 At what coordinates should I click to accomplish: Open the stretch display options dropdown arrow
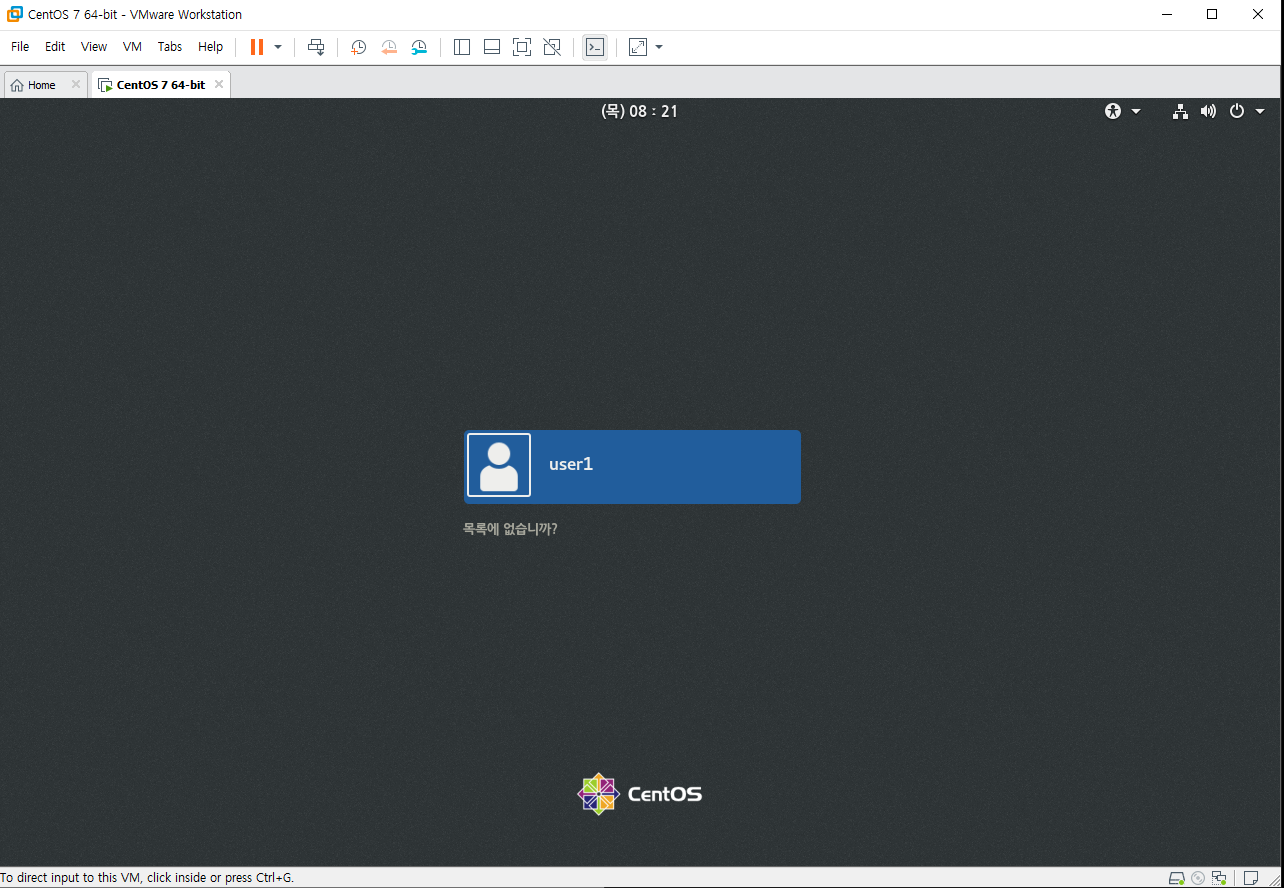[659, 47]
